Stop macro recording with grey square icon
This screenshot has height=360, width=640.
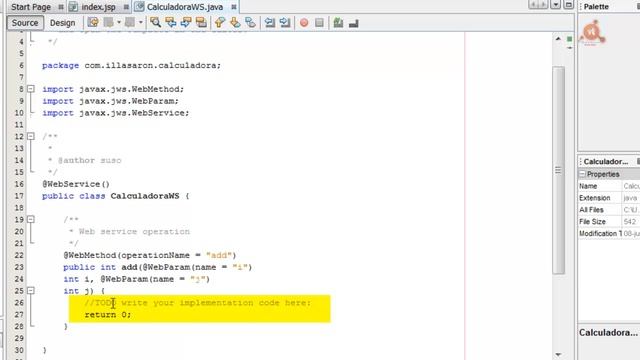tap(319, 23)
